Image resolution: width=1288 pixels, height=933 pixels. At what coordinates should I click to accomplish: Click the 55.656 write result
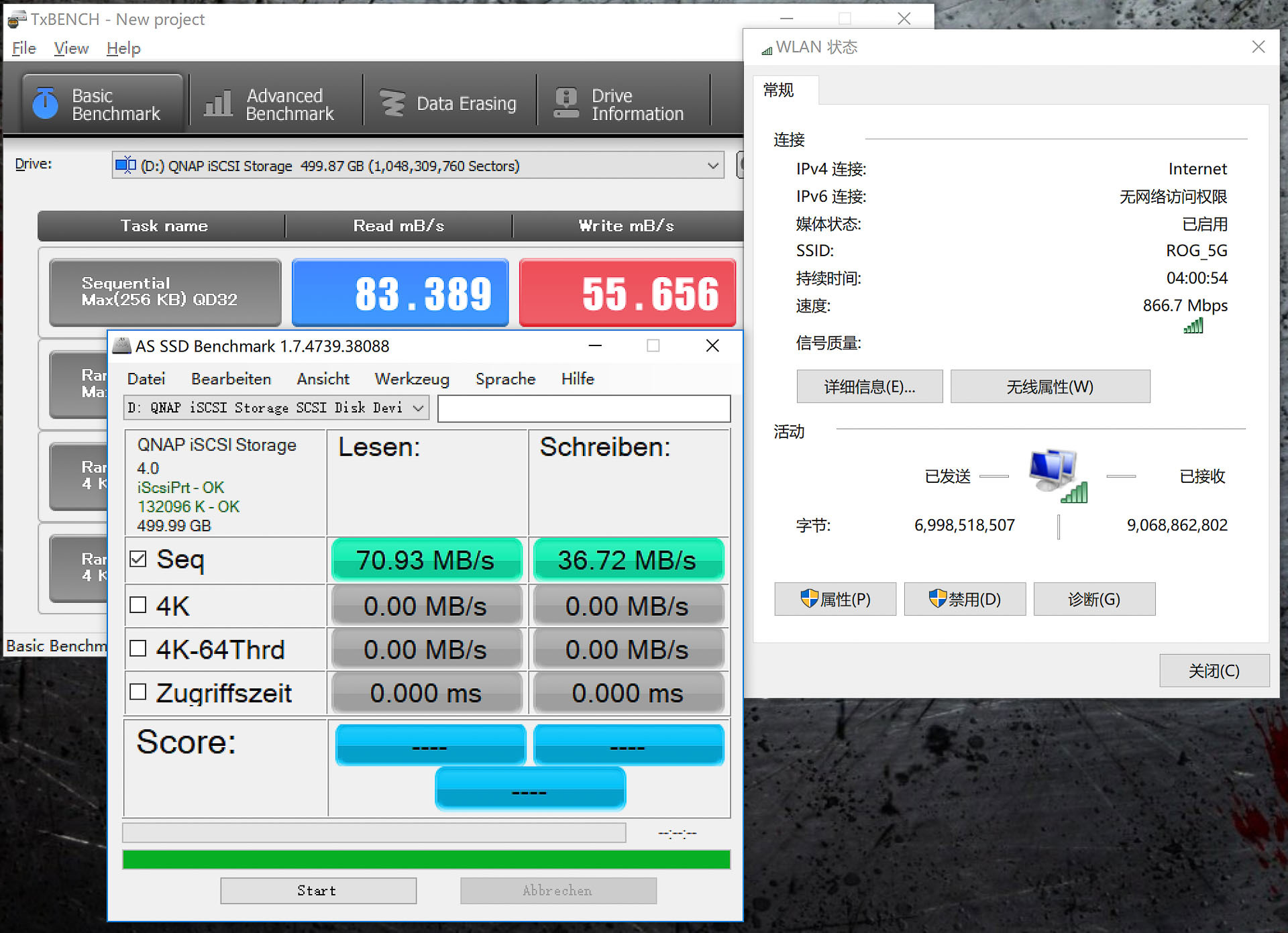pos(627,292)
